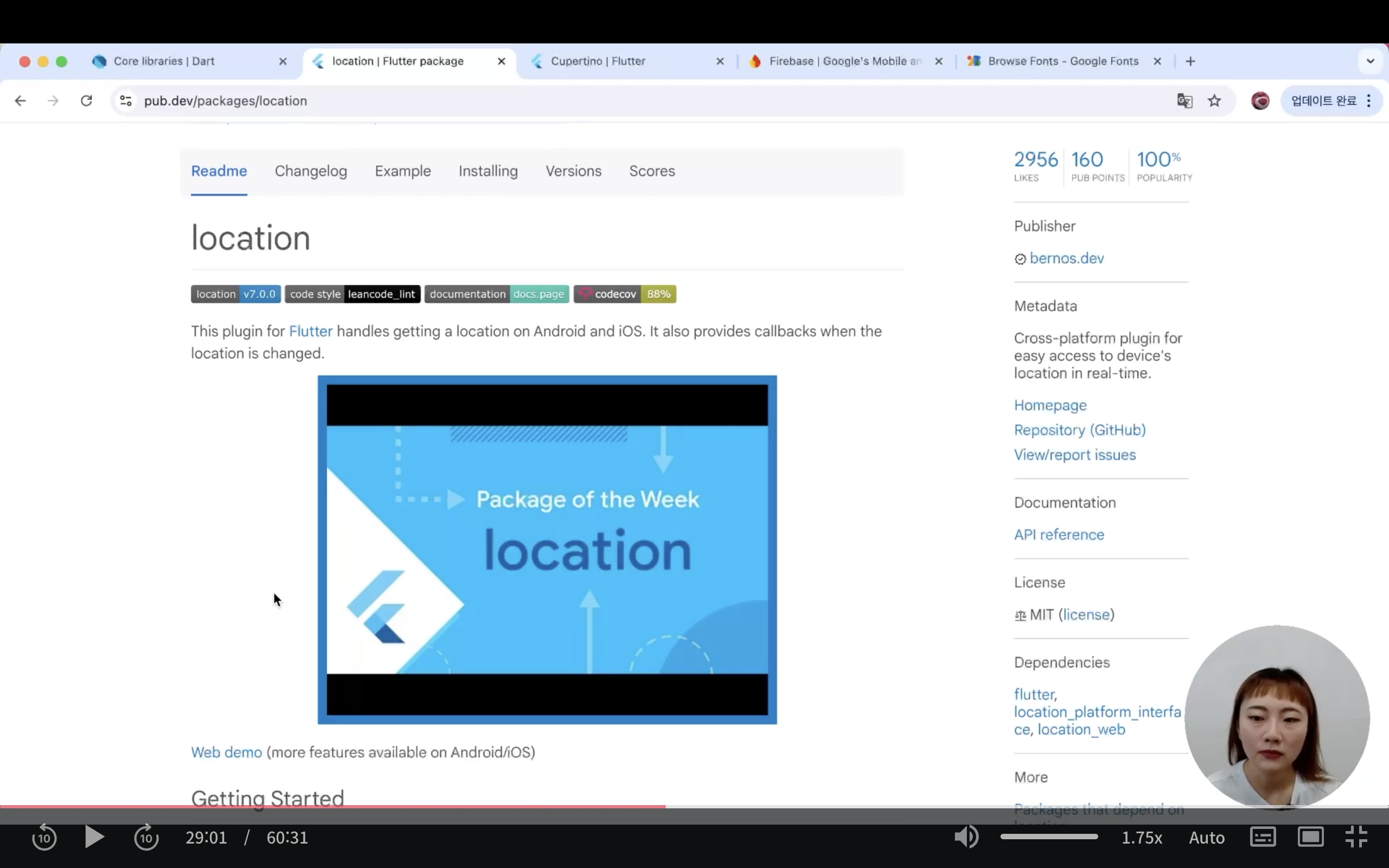Click the 100% popularity score
The image size is (1389, 868).
coord(1164,165)
